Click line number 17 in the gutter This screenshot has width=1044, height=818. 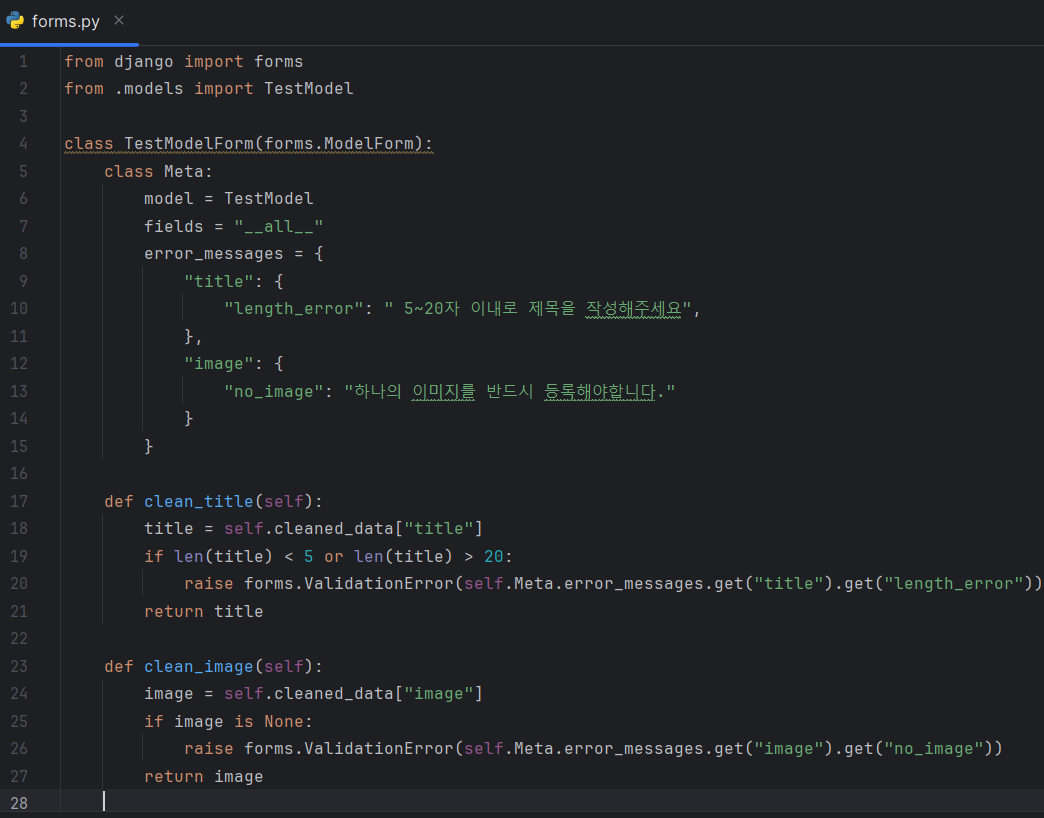[x=19, y=501]
